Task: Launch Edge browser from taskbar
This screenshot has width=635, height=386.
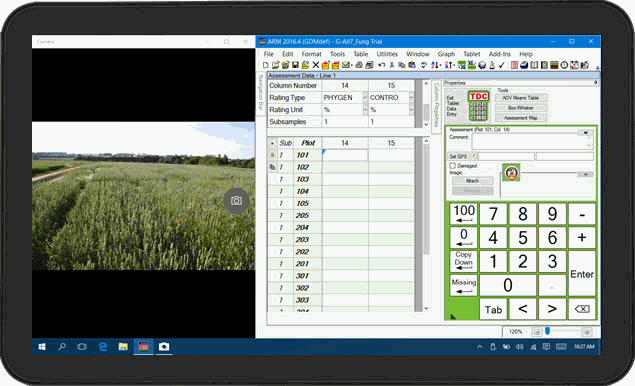Action: 103,347
